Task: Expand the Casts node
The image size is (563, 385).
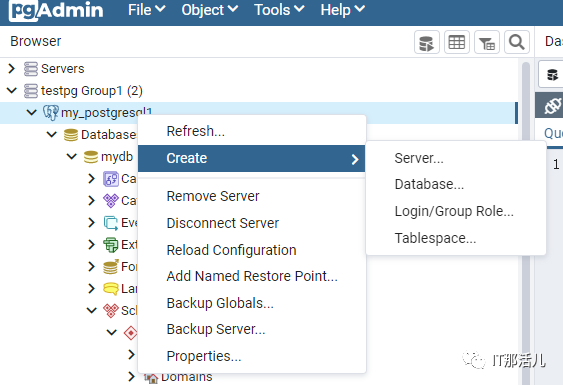Action: coord(92,178)
